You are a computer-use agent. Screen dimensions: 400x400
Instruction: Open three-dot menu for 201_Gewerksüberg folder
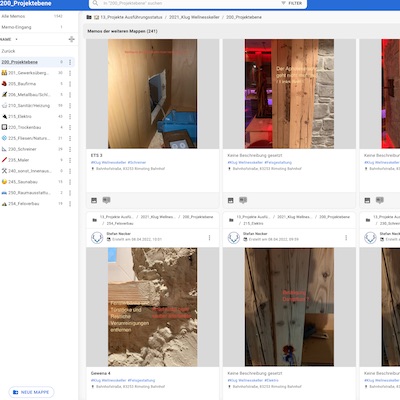point(70,73)
